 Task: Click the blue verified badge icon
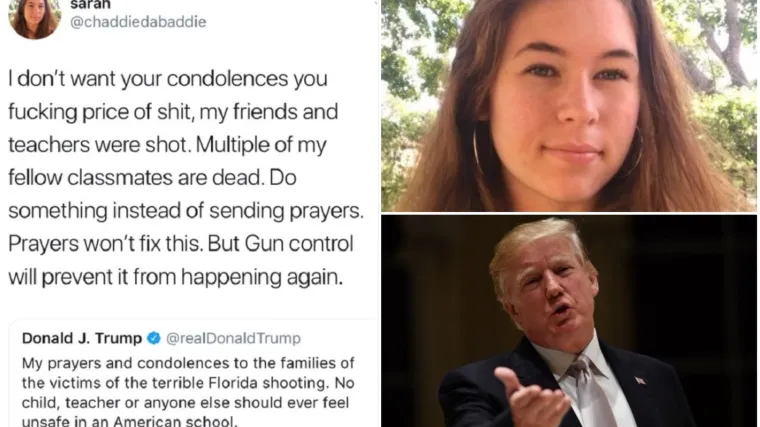[154, 338]
